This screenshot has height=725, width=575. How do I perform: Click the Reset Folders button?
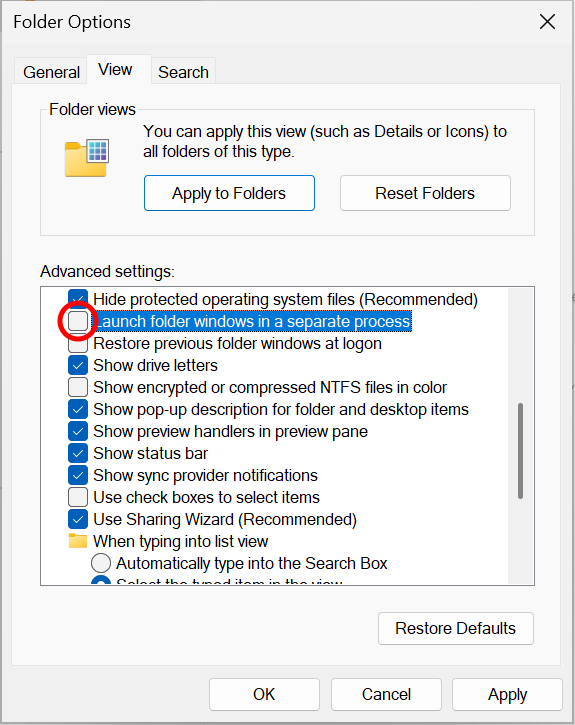coord(425,193)
